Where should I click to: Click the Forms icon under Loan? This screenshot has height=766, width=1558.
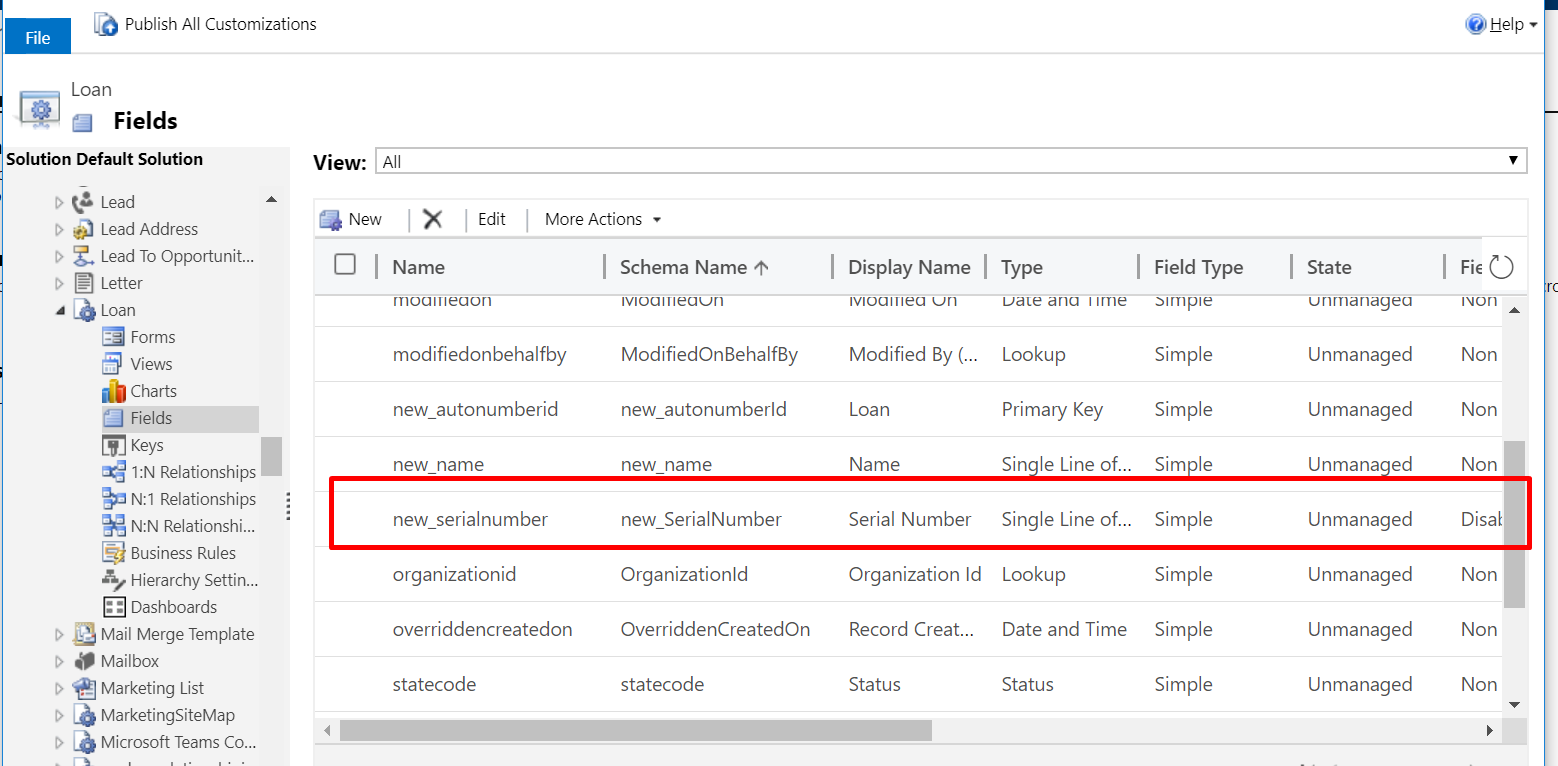tap(113, 337)
